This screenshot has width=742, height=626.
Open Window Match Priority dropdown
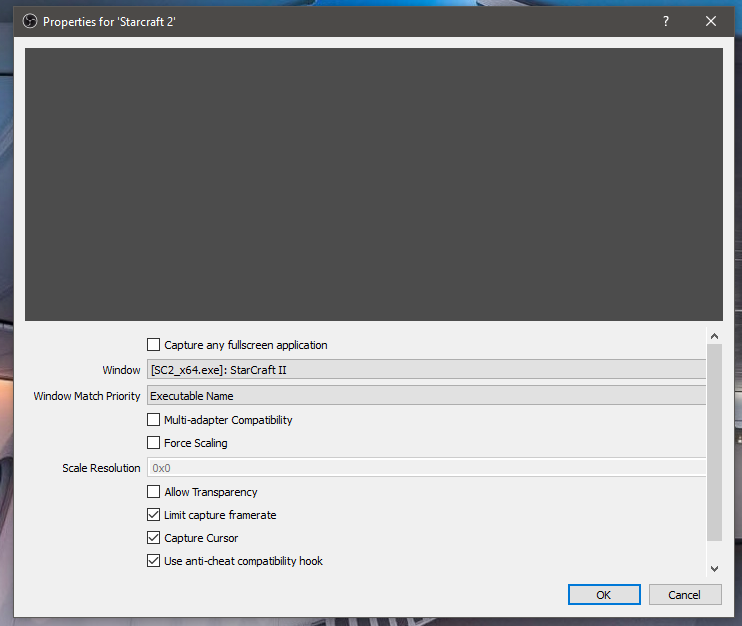tap(426, 396)
